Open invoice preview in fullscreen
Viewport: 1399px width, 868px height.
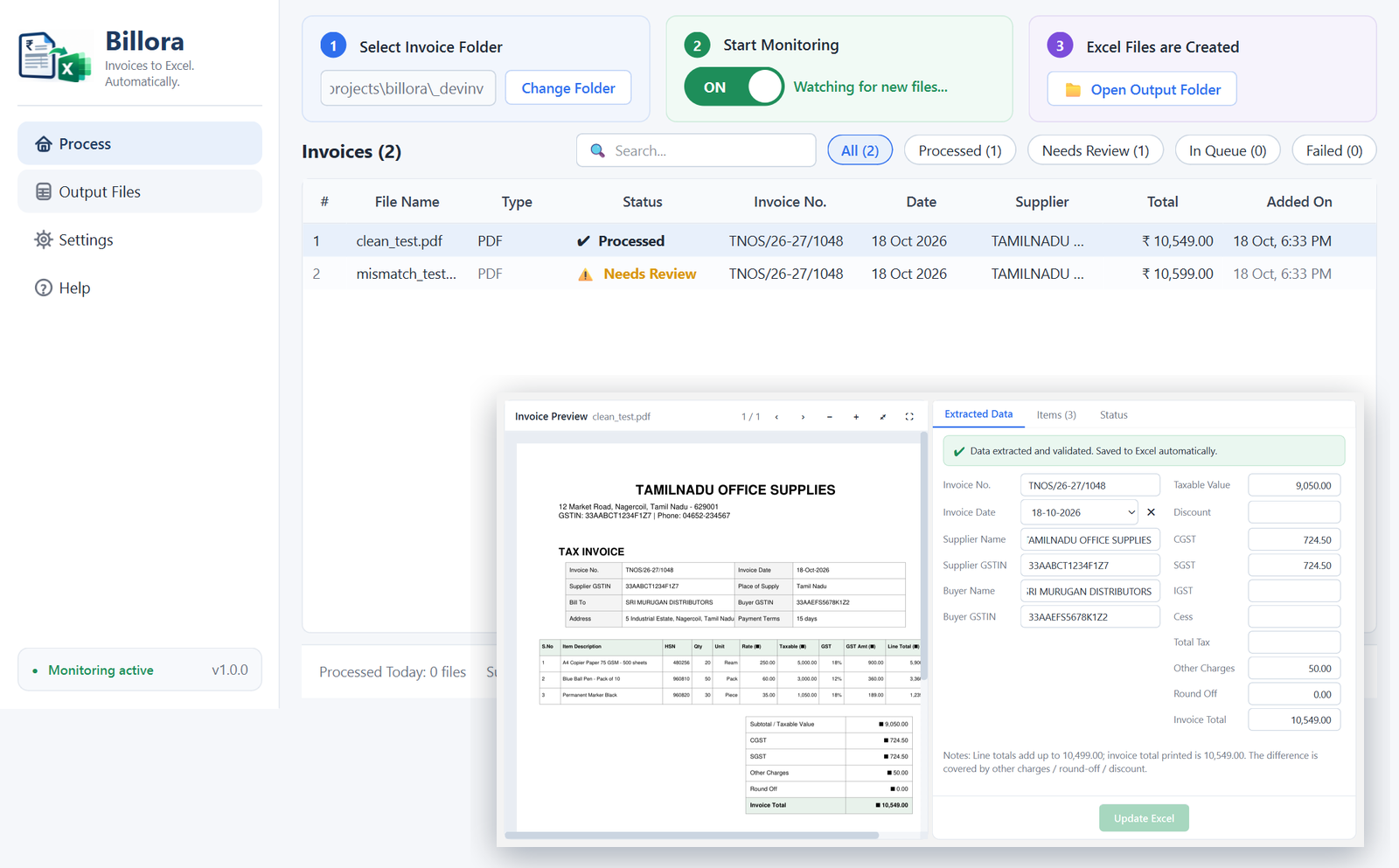(x=909, y=417)
